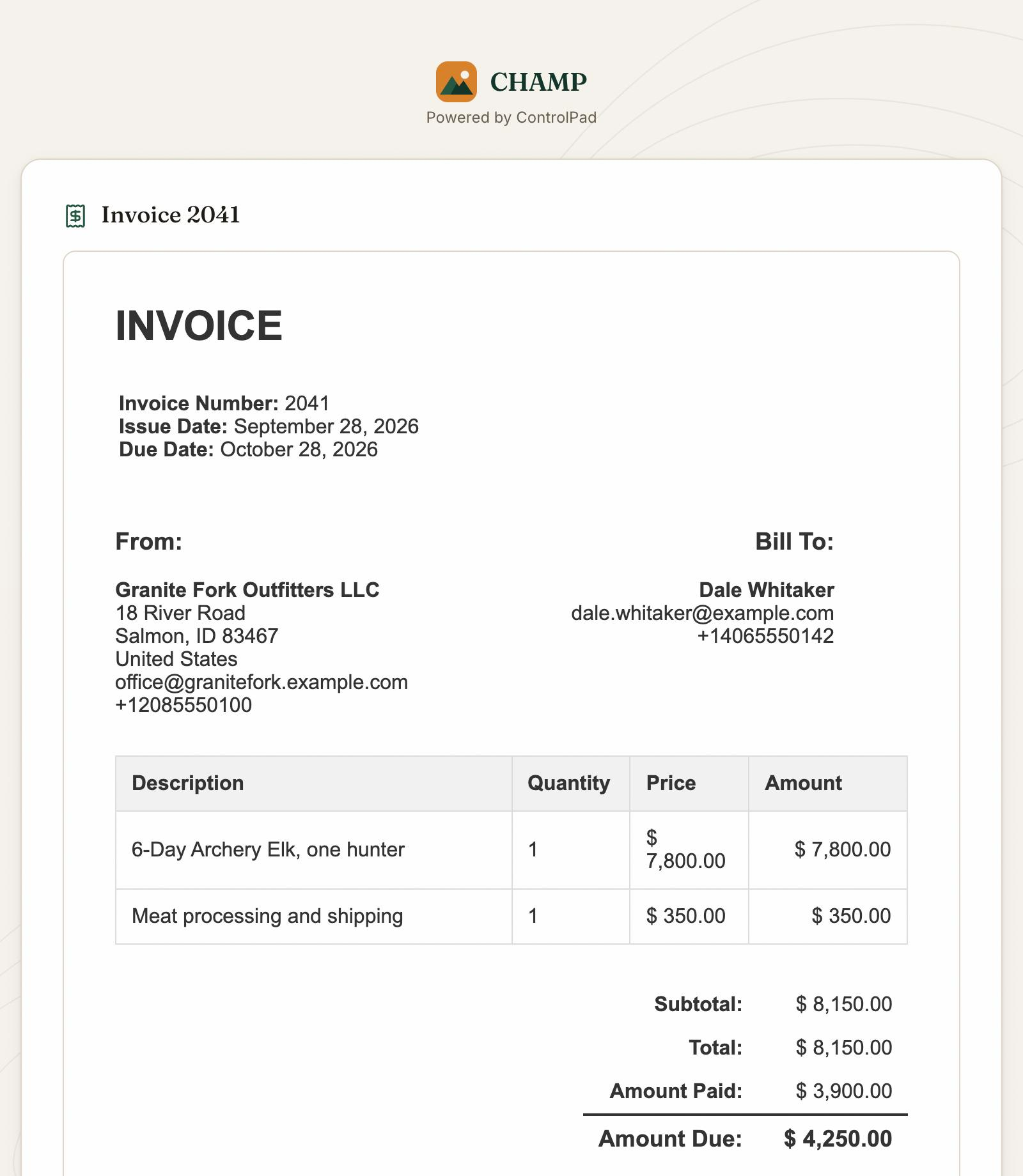The height and width of the screenshot is (1176, 1023).
Task: Click the large INVOICE title
Action: coord(199,326)
